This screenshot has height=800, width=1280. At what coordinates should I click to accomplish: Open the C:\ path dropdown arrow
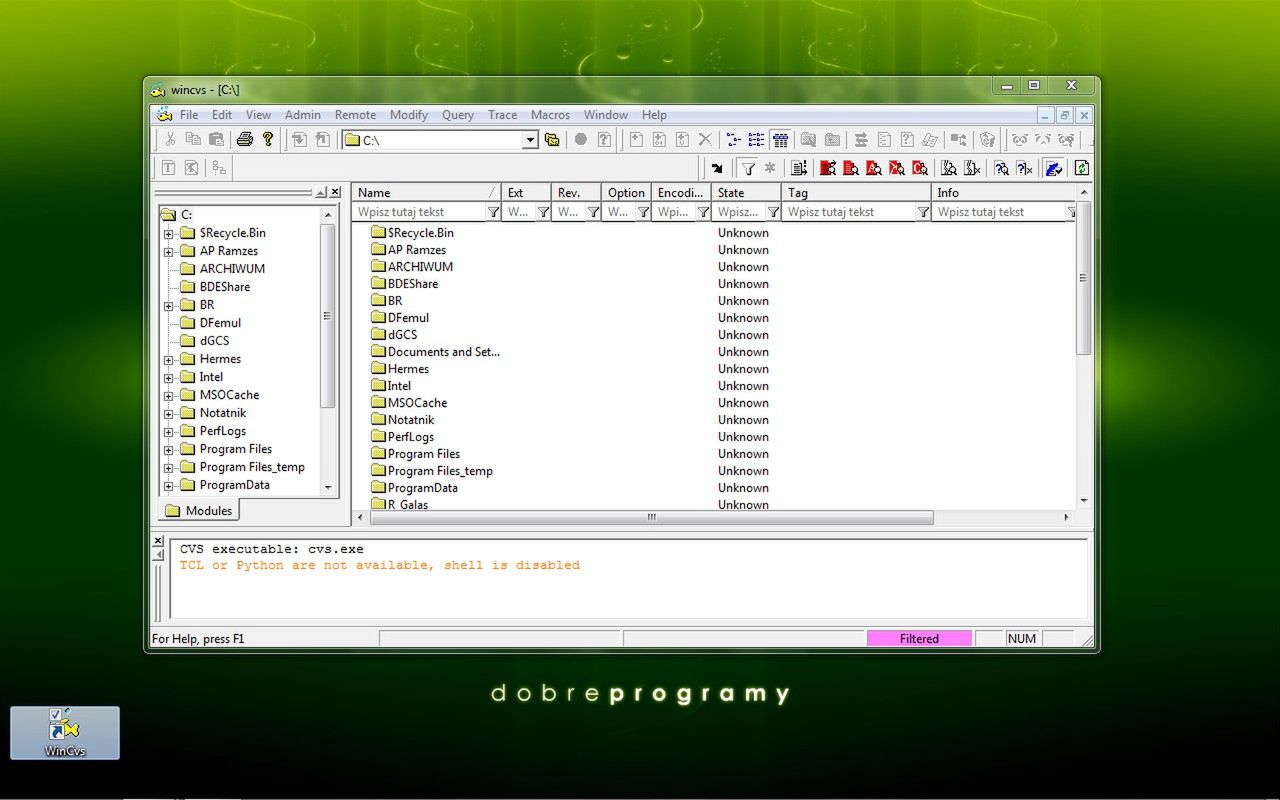530,141
